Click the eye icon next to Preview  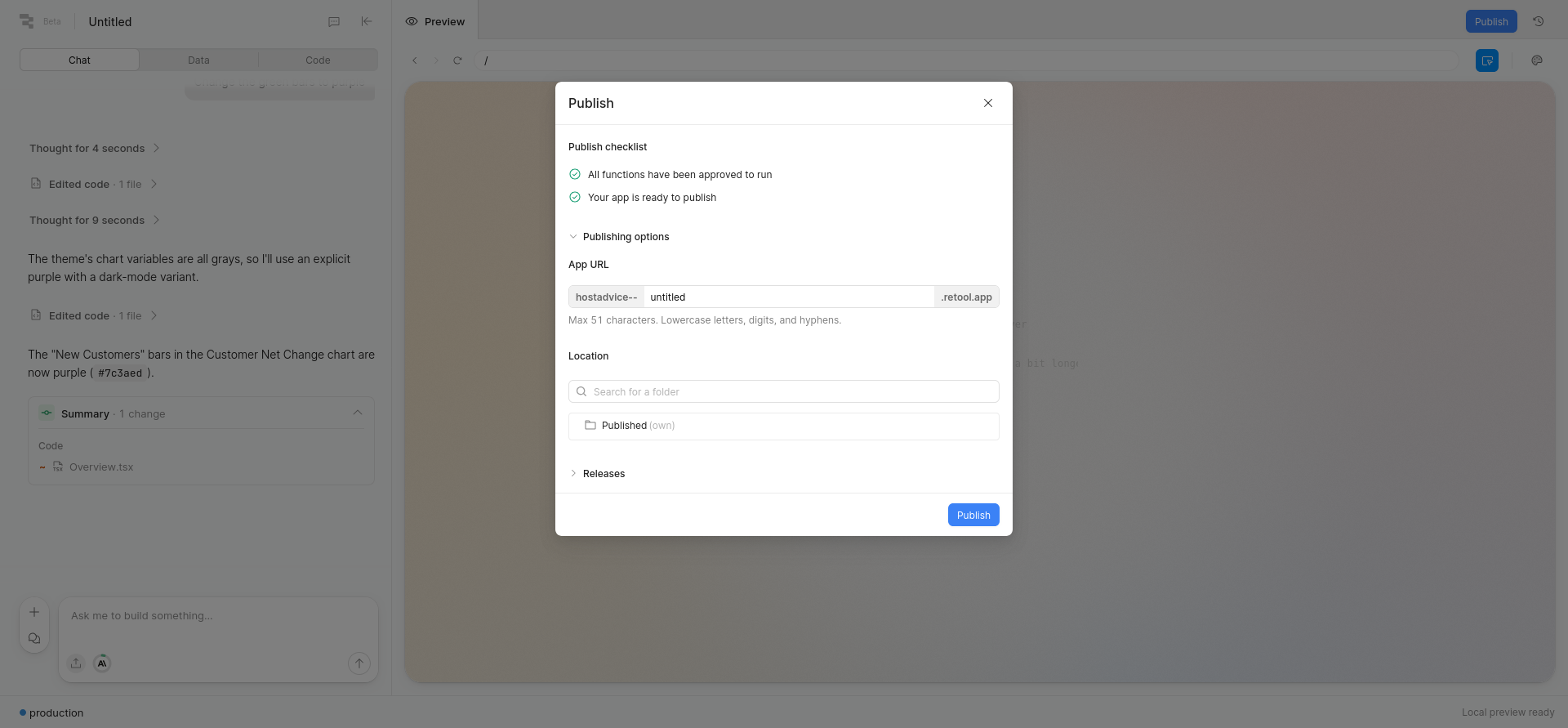412,21
